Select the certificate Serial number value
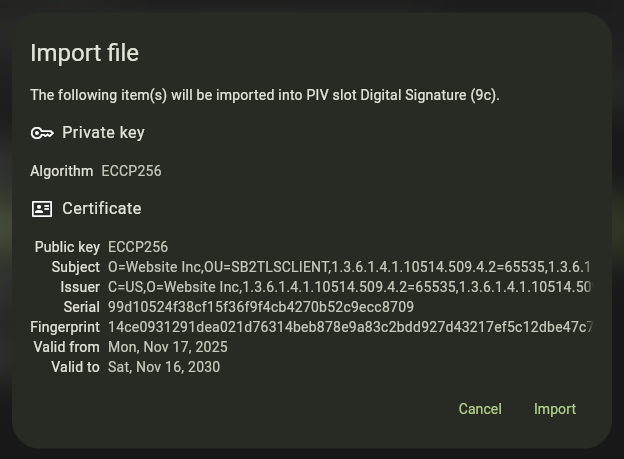 click(x=260, y=307)
